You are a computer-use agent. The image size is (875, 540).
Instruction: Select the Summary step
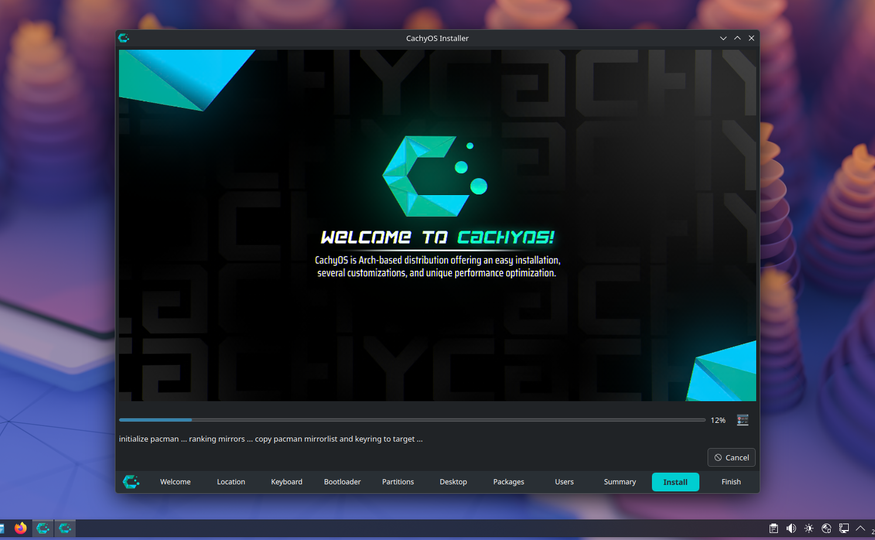point(620,481)
